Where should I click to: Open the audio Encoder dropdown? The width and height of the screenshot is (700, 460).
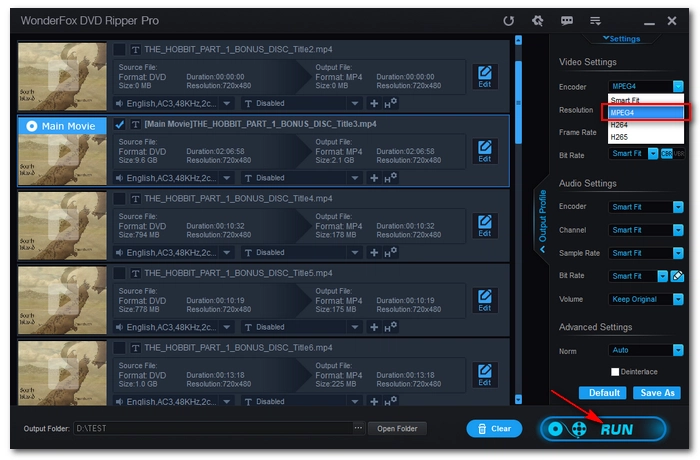[x=678, y=207]
